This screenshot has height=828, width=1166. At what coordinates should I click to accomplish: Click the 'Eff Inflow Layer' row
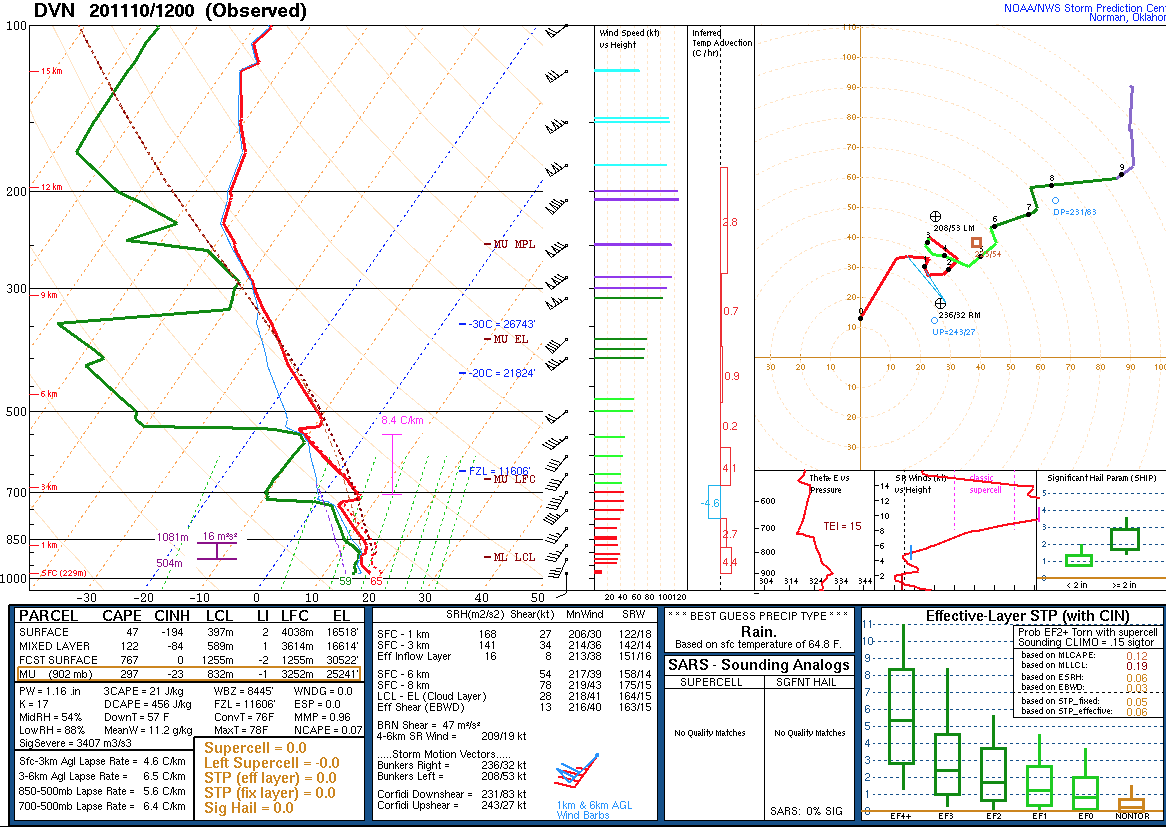tap(514, 656)
